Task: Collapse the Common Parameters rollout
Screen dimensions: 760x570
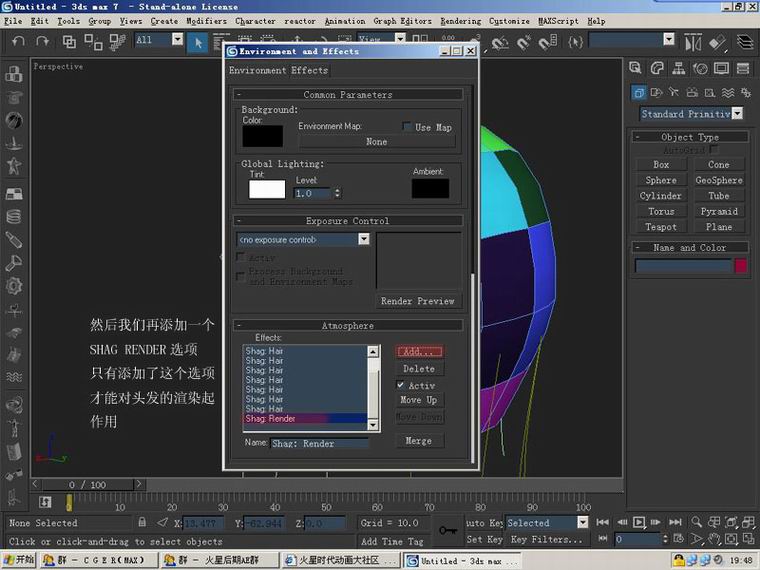Action: point(348,95)
